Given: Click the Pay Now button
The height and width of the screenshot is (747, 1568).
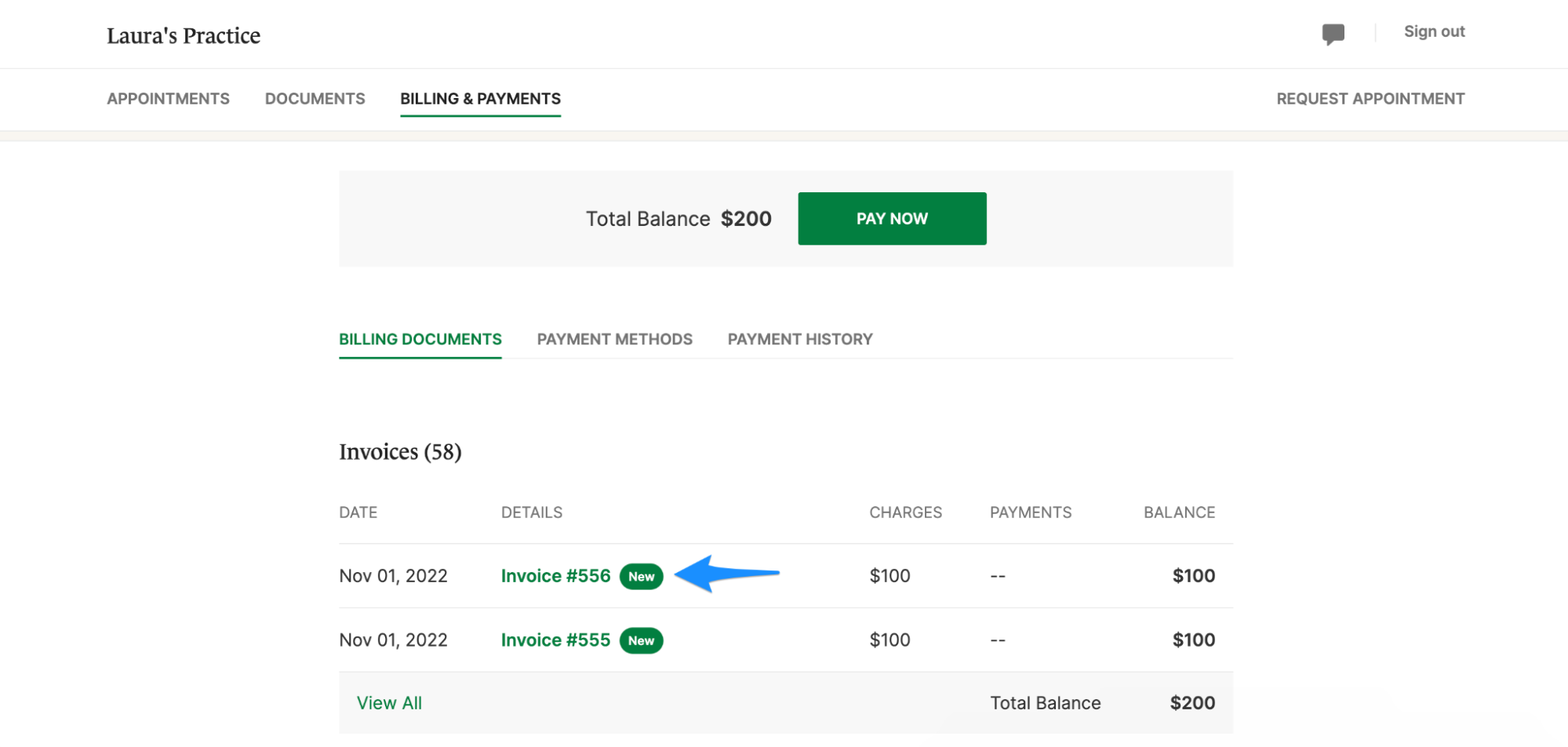Looking at the screenshot, I should 891,218.
